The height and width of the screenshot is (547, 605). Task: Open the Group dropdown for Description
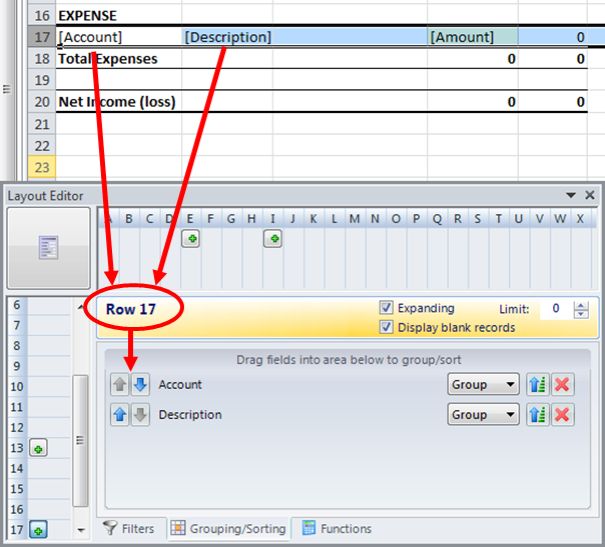tap(483, 415)
